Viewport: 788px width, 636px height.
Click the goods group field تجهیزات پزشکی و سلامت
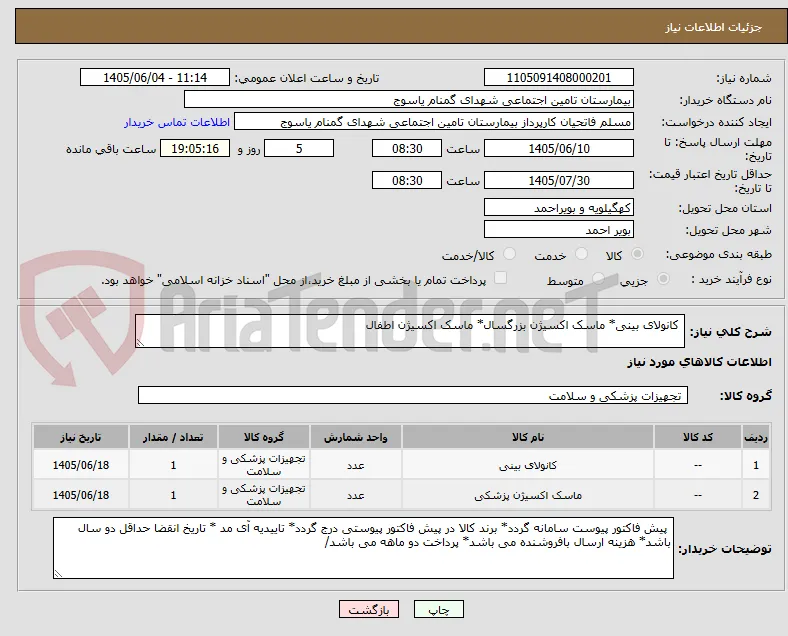(x=413, y=395)
